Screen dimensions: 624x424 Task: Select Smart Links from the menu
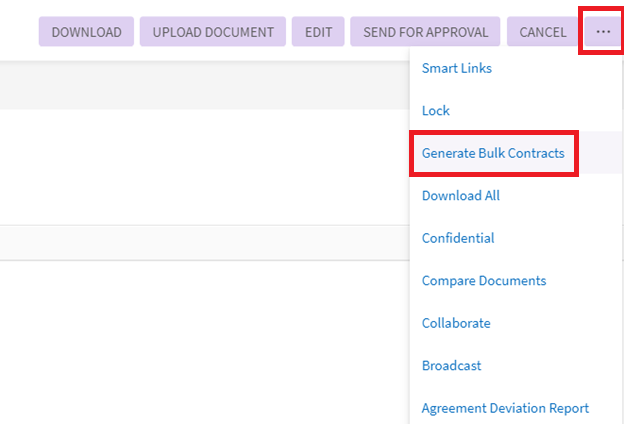(x=456, y=69)
